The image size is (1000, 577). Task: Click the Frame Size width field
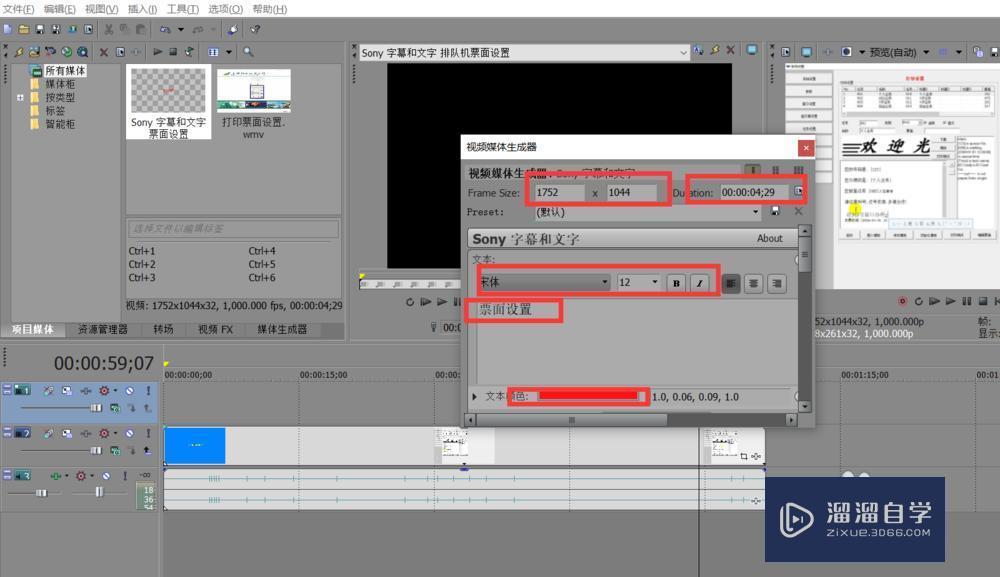pos(559,193)
